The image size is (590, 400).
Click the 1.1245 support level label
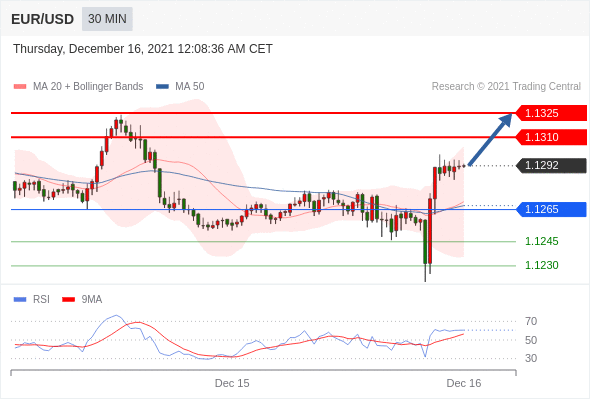(x=541, y=241)
